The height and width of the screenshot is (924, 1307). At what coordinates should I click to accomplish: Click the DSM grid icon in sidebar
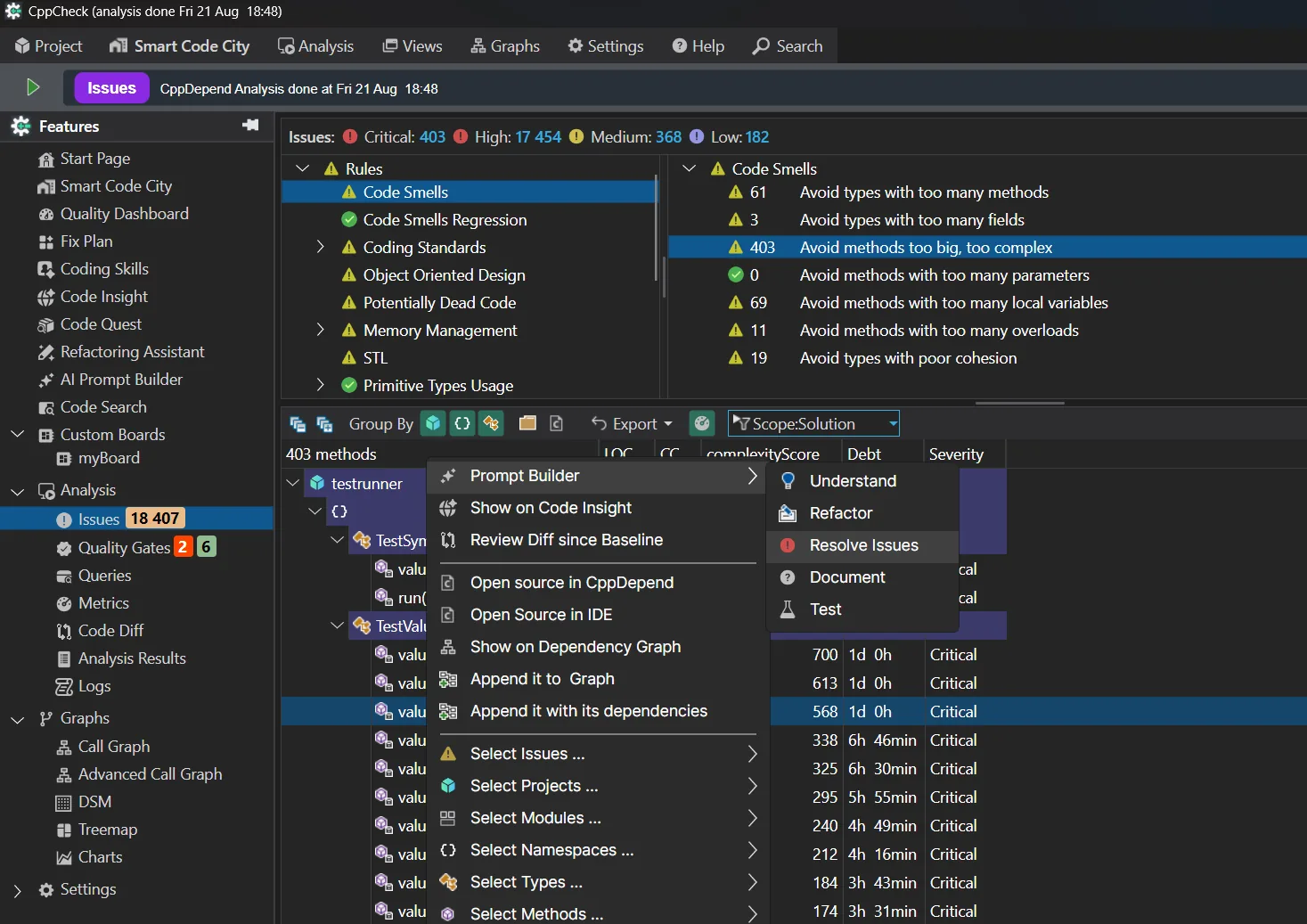pos(64,803)
